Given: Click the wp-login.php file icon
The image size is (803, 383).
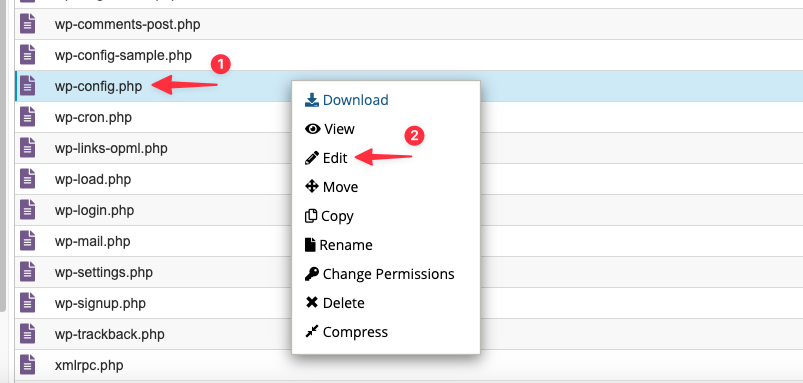Looking at the screenshot, I should click(28, 209).
